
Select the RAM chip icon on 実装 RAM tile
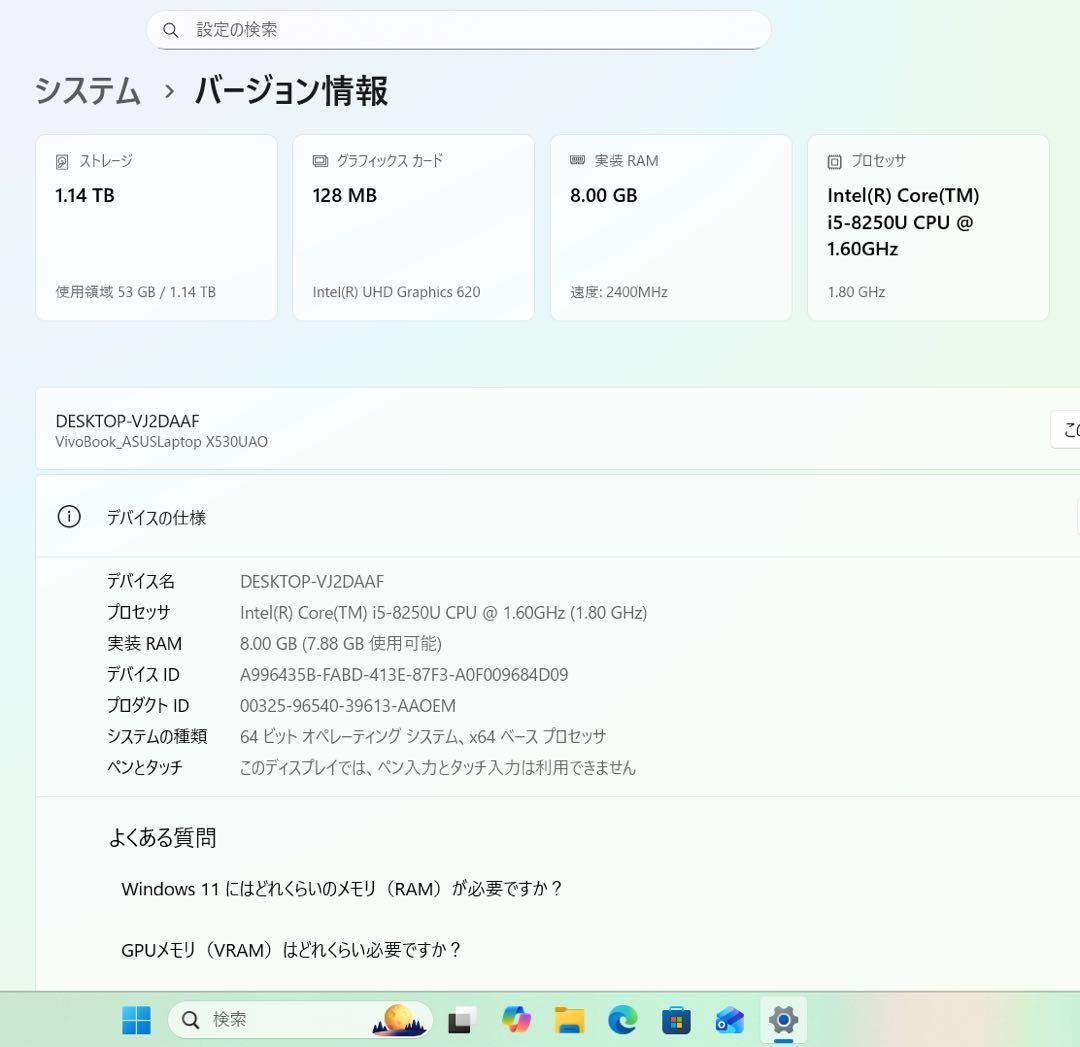[578, 160]
